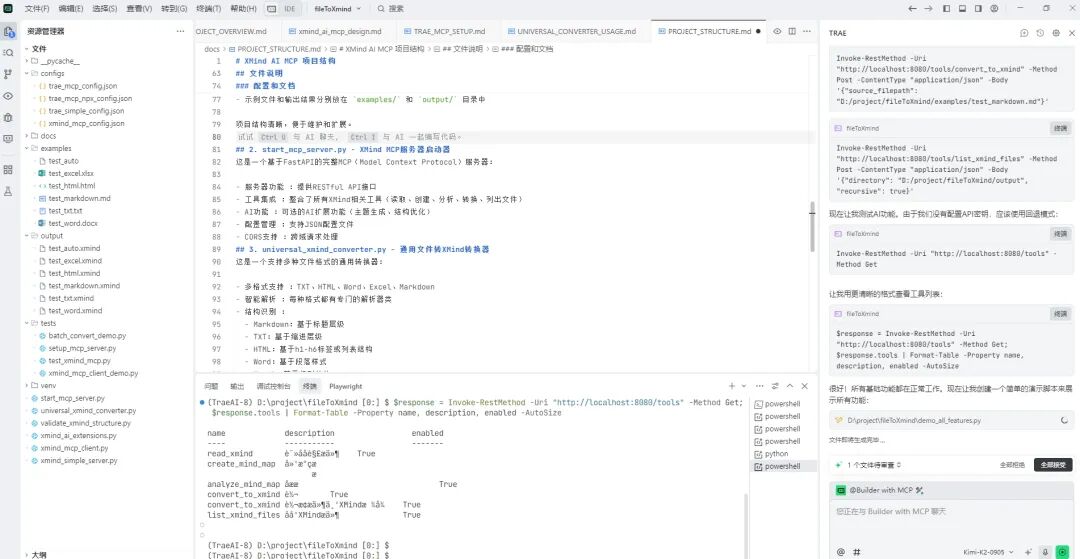
Task: Open chat history in TRAE panel
Action: pos(1040,32)
